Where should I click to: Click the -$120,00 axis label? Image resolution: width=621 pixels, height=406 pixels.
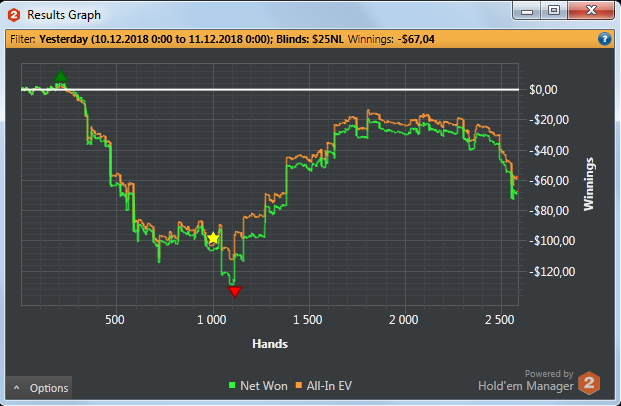552,272
